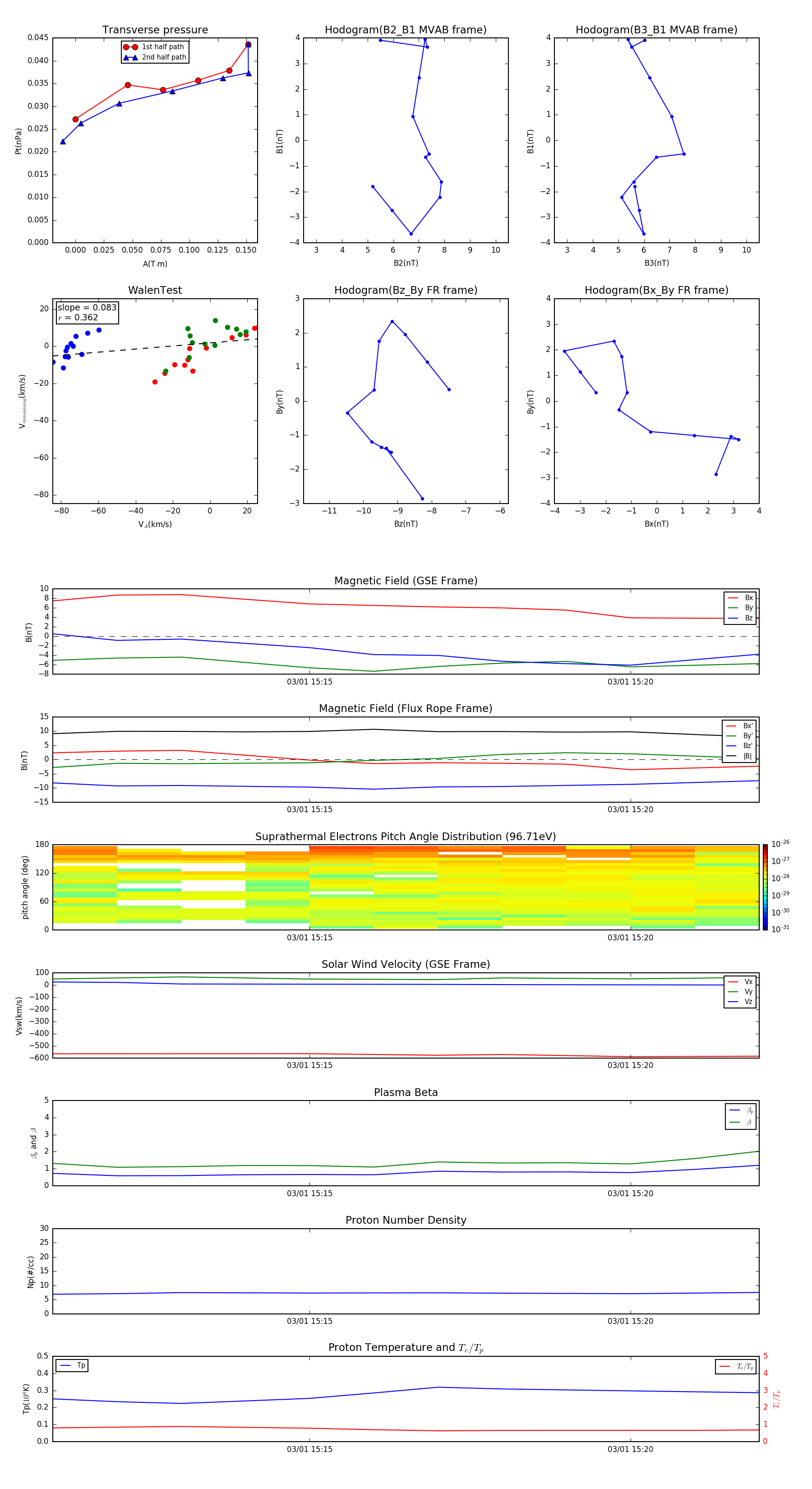This screenshot has height=1489, width=812.
Task: Click the 'Bx(nT)' x-axis label
Action: tap(656, 524)
